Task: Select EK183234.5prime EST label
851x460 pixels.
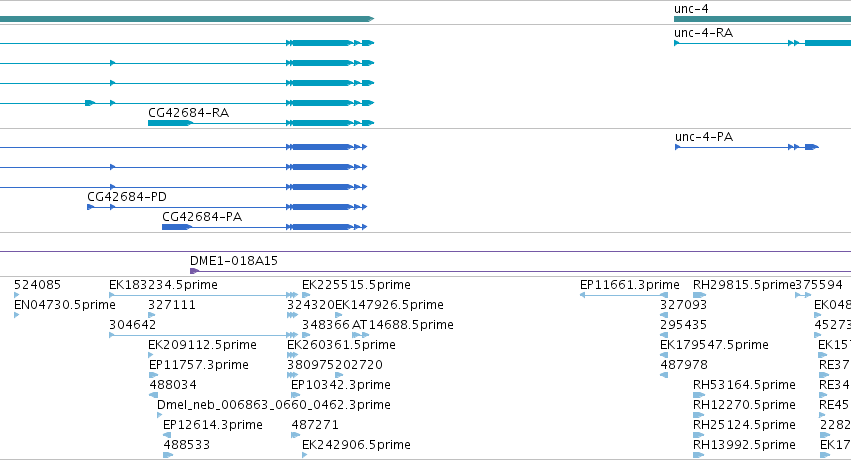Action: click(x=163, y=285)
